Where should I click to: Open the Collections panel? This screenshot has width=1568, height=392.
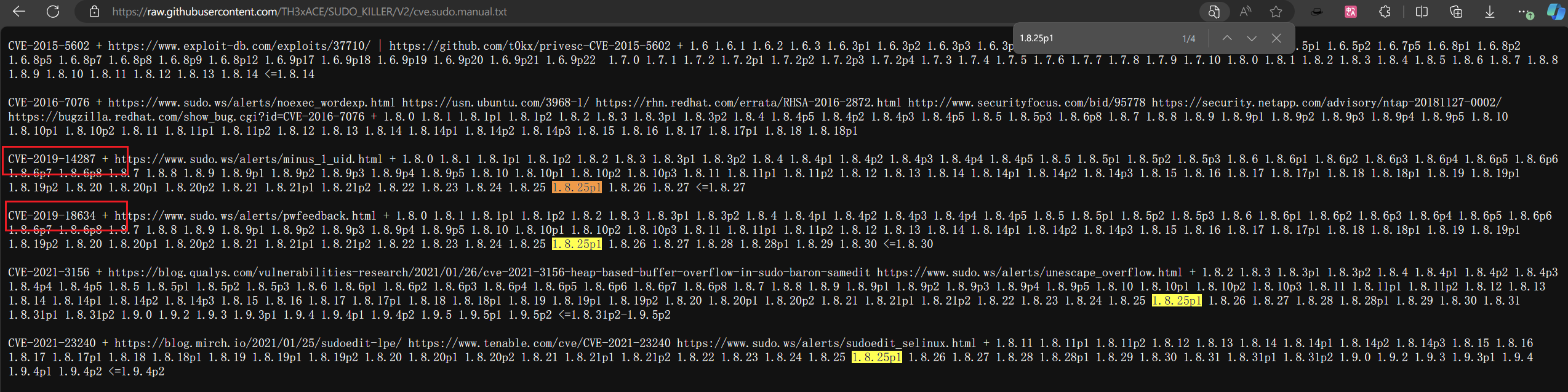[1456, 12]
